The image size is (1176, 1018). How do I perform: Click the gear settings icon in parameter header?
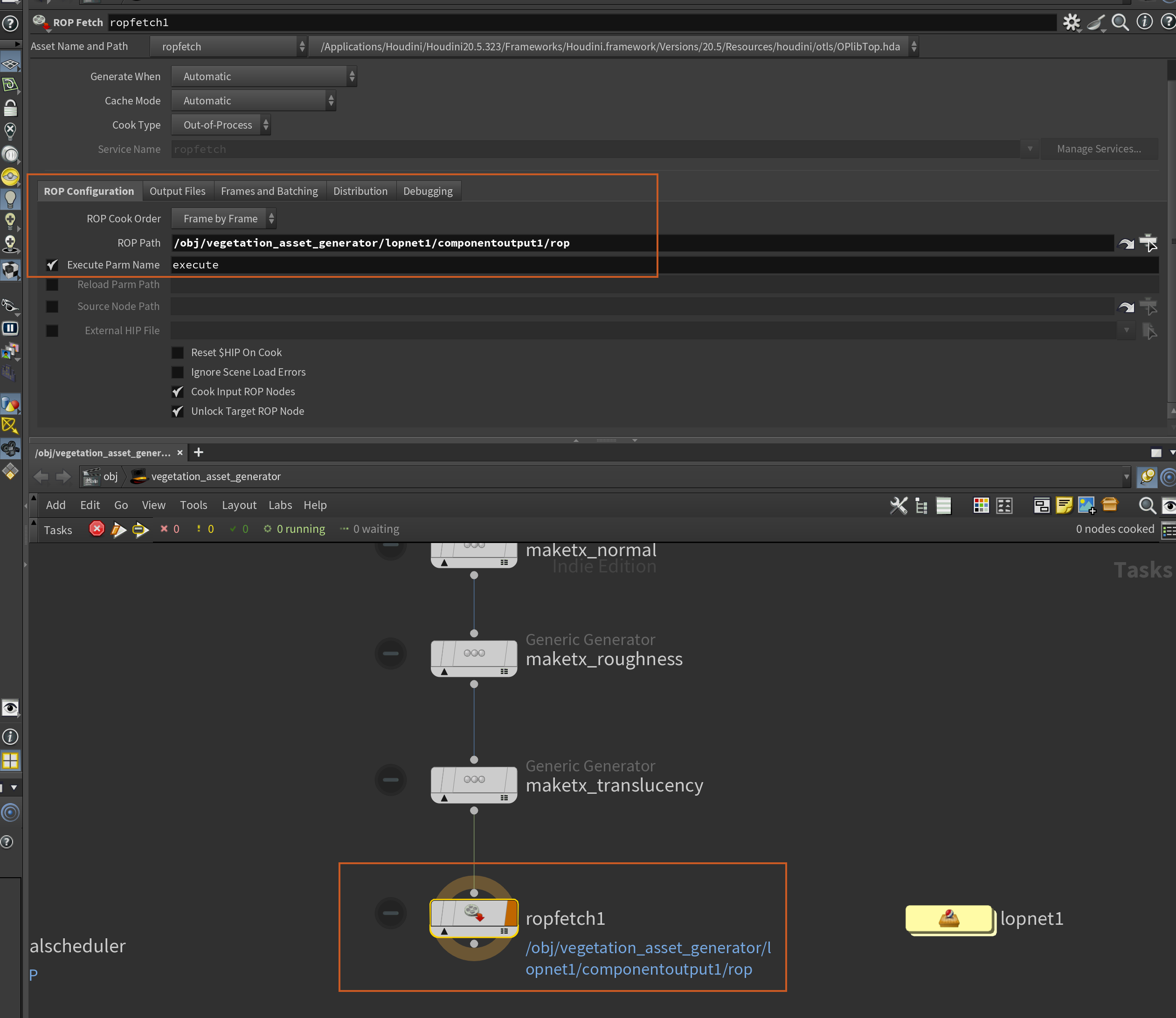coord(1072,22)
